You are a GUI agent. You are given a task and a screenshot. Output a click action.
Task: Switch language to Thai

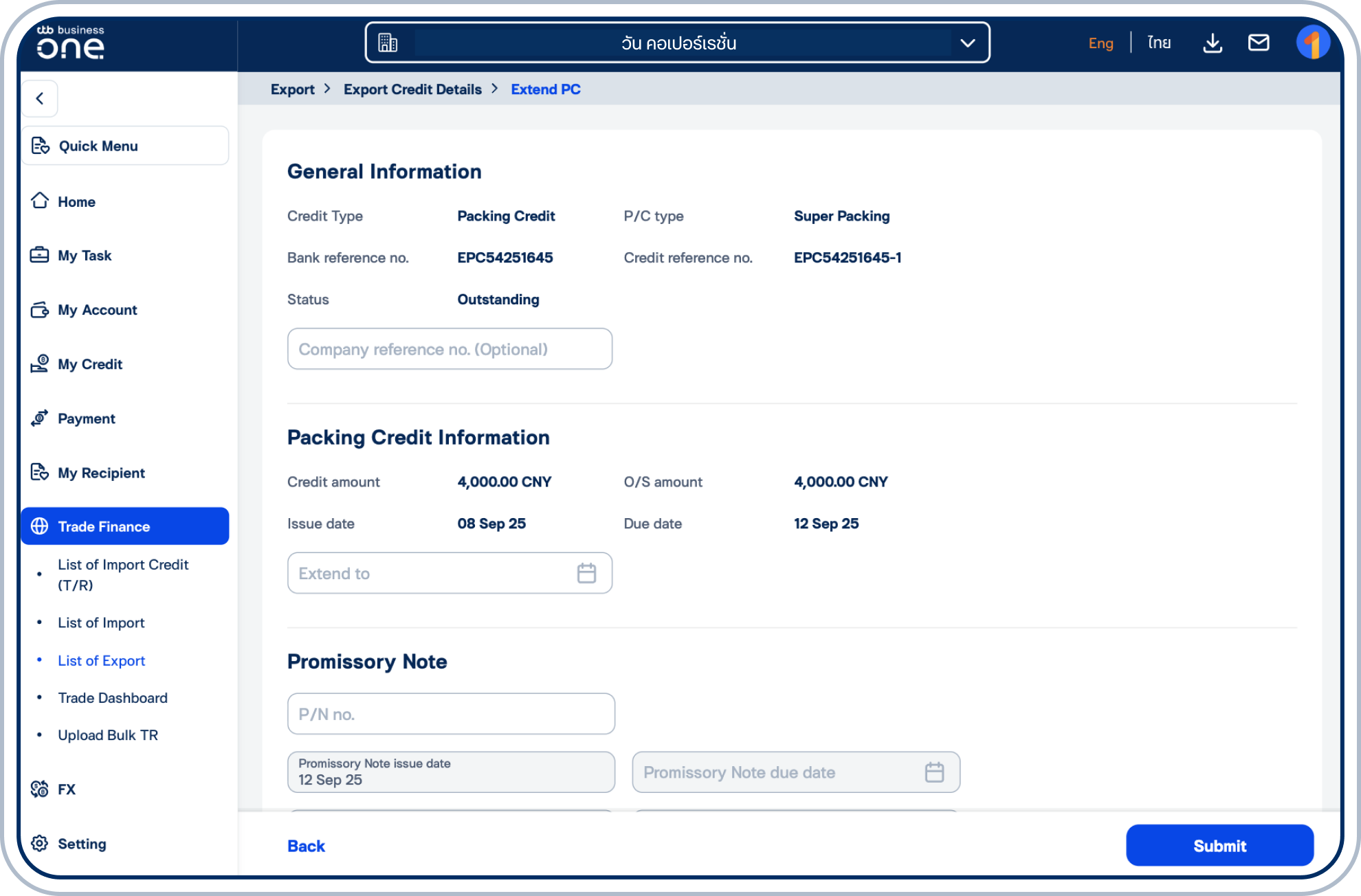1159,43
